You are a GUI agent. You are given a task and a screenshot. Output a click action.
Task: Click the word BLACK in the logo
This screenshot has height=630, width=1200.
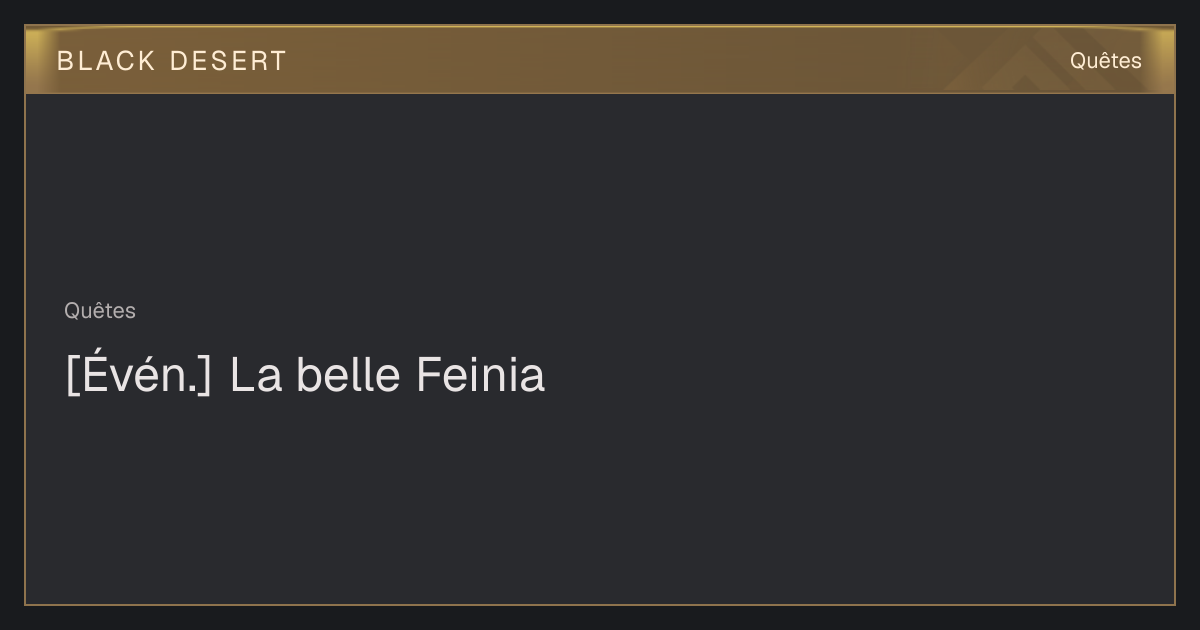(107, 61)
